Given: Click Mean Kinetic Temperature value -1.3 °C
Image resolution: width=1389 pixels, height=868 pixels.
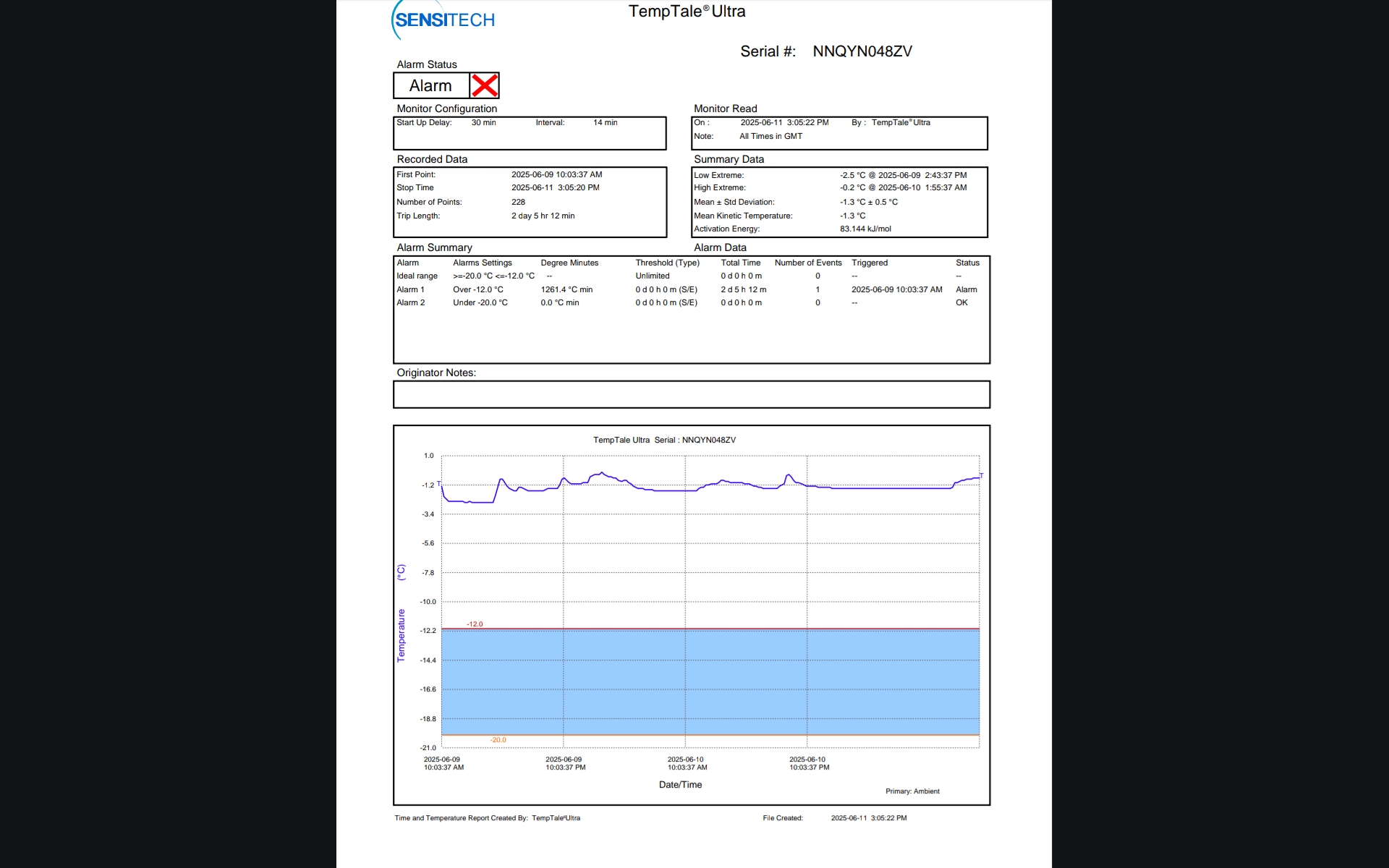Looking at the screenshot, I should click(x=852, y=216).
